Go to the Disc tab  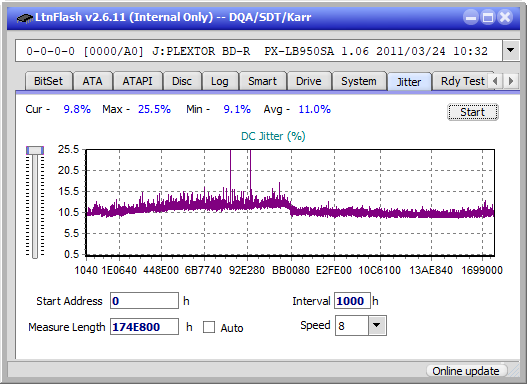coord(182,81)
